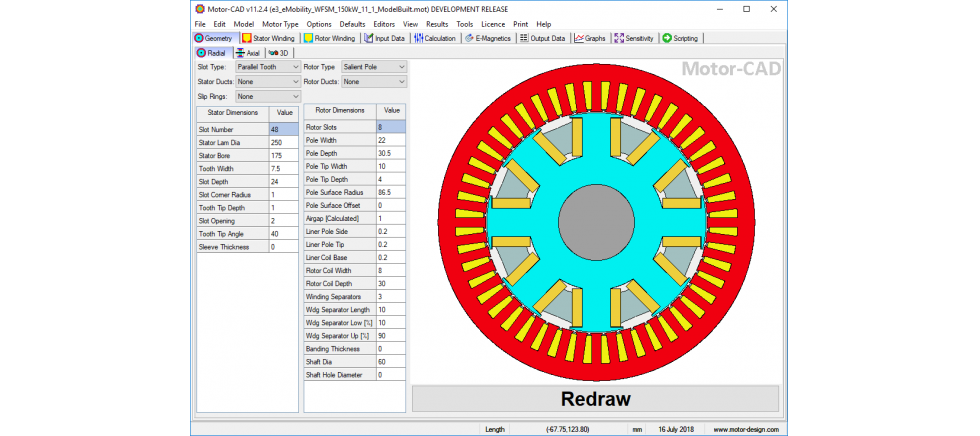Expand the Slot Type dropdown

pos(268,66)
